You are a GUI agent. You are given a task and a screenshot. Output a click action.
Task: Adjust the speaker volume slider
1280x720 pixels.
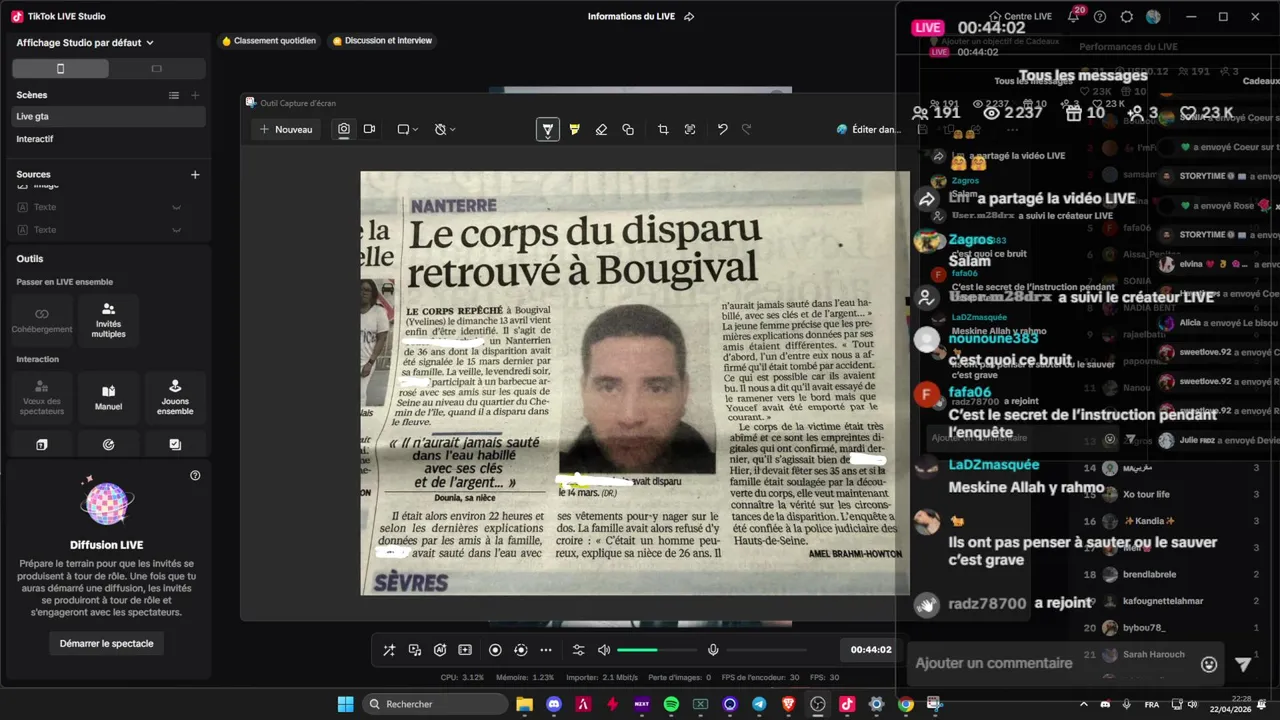(x=657, y=650)
